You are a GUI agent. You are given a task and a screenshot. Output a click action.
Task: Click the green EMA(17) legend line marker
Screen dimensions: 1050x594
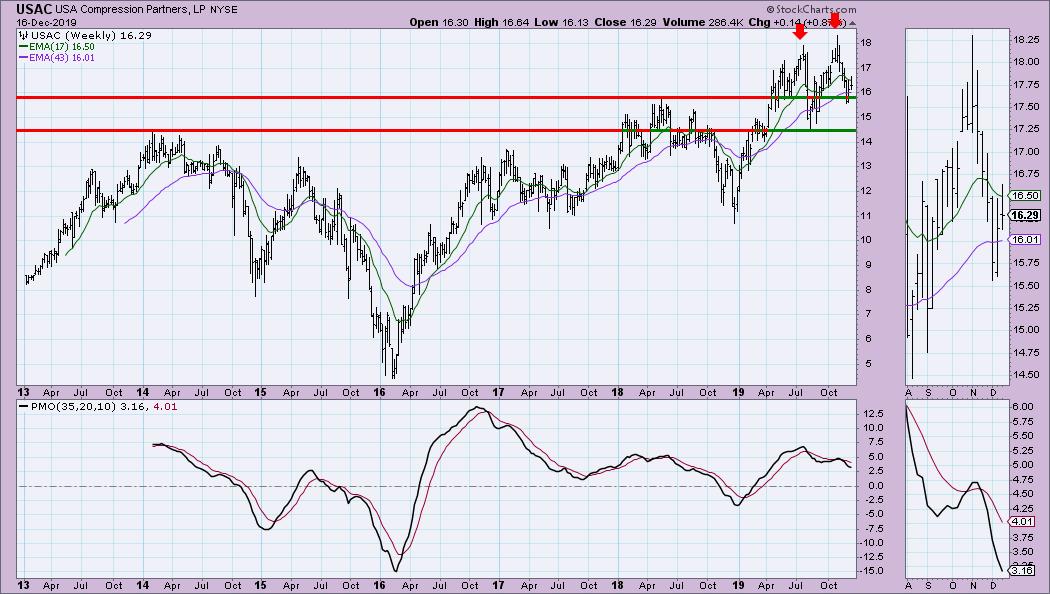(x=23, y=47)
